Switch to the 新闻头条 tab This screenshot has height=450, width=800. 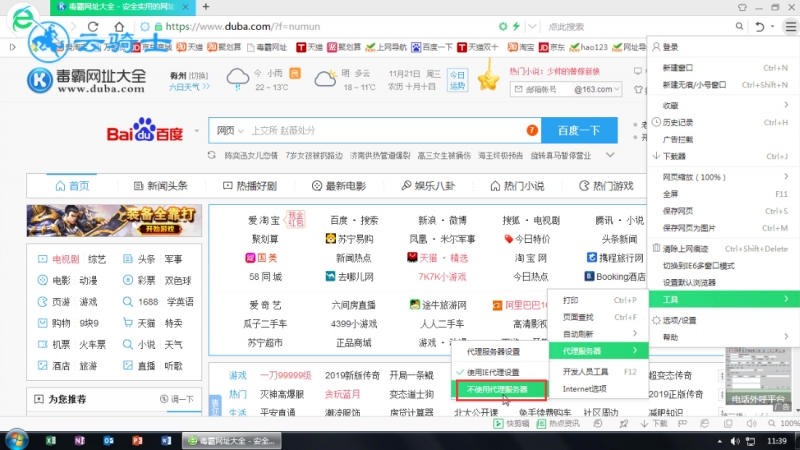point(160,186)
